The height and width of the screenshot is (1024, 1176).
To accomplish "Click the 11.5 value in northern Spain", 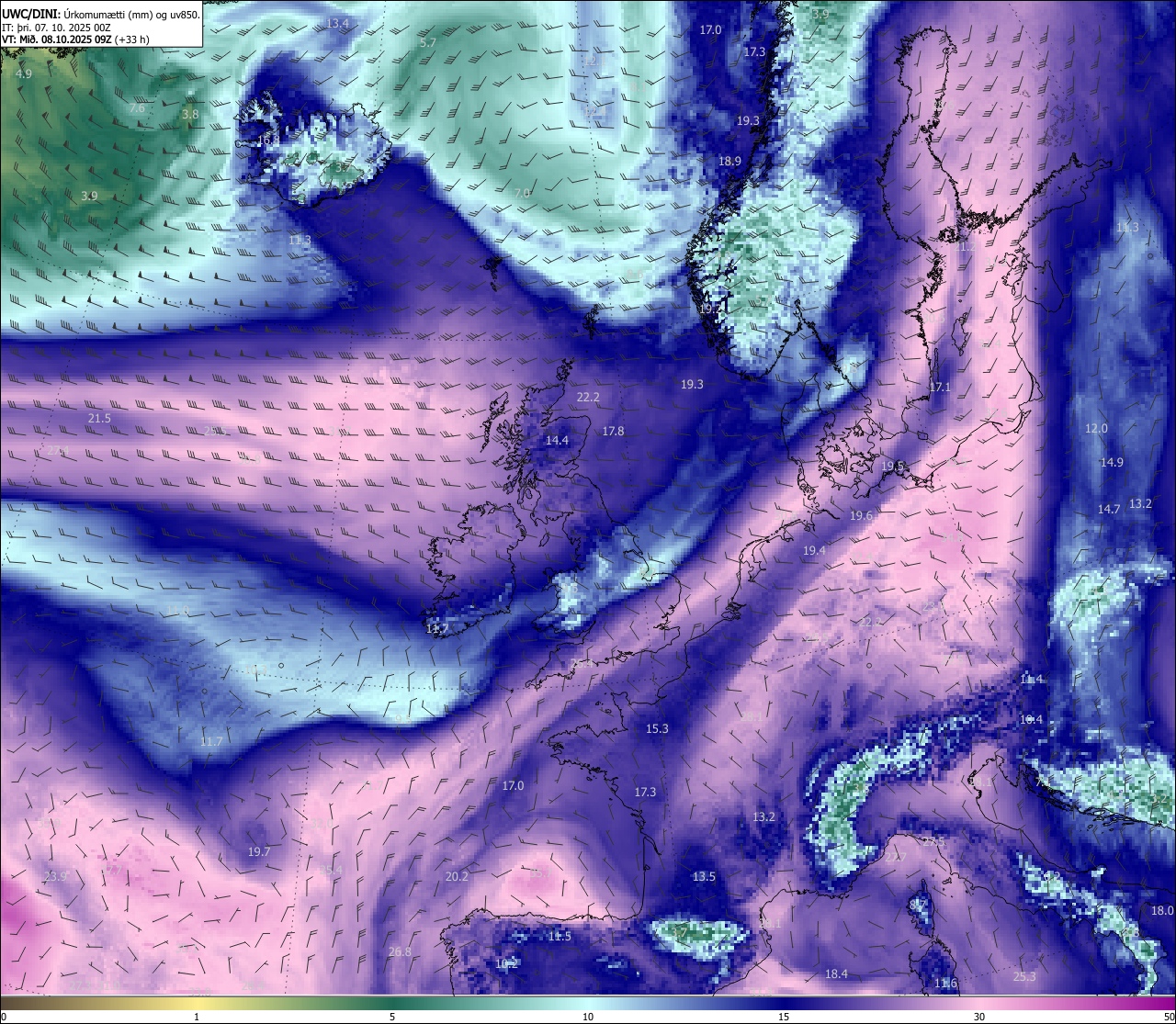I will tap(560, 937).
